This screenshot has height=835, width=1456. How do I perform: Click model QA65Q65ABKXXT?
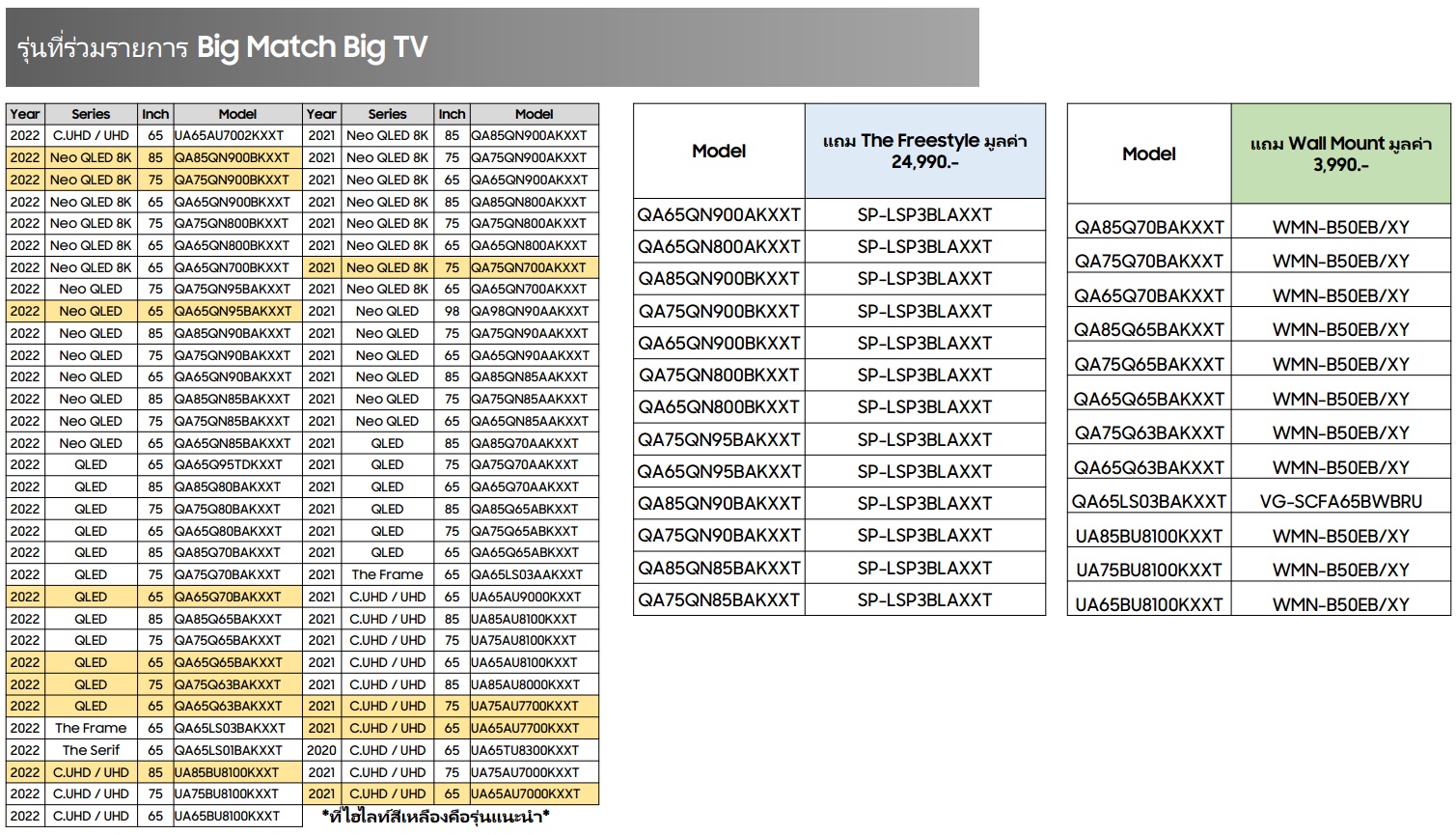(x=534, y=552)
